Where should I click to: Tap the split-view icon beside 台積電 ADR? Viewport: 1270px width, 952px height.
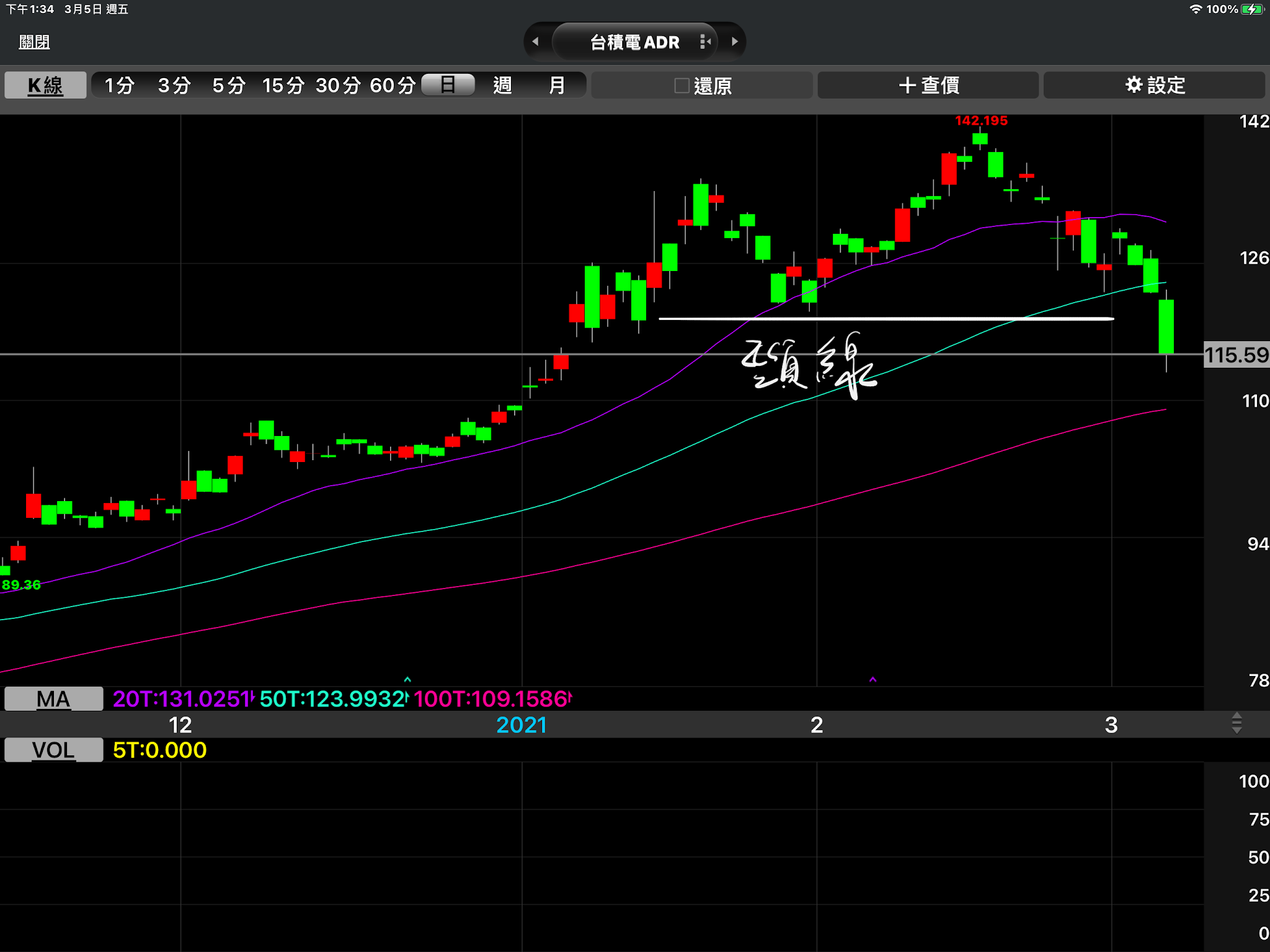click(x=705, y=42)
